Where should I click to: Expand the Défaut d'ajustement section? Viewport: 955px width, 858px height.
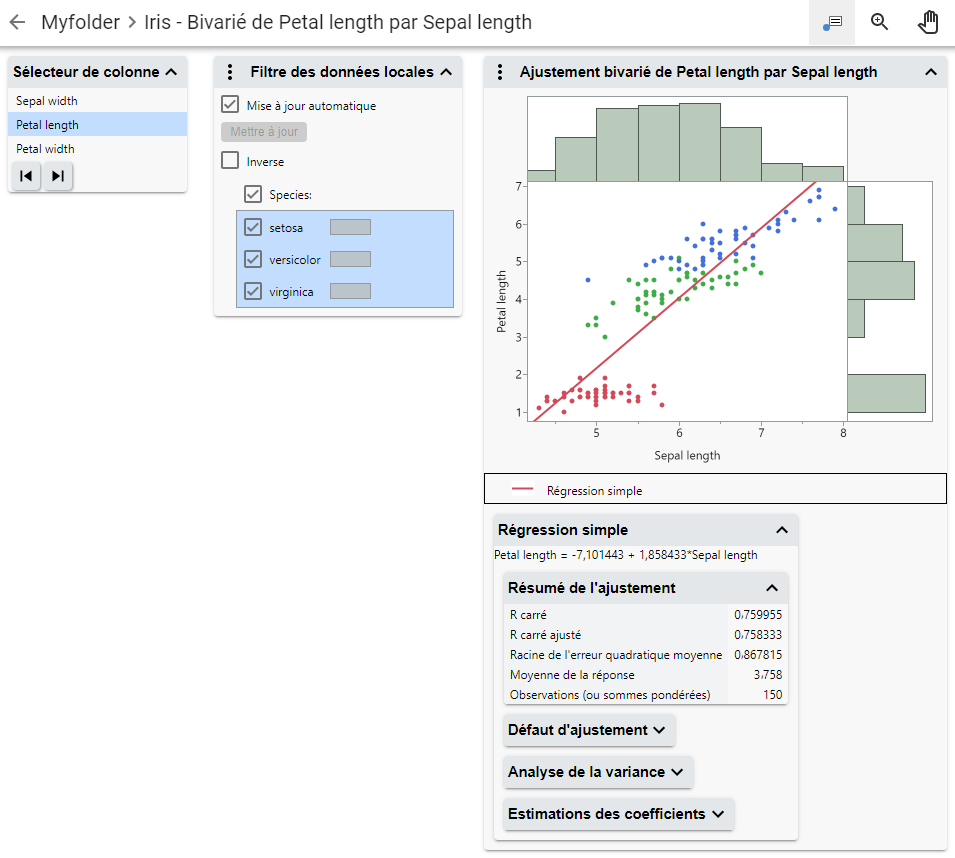(588, 730)
